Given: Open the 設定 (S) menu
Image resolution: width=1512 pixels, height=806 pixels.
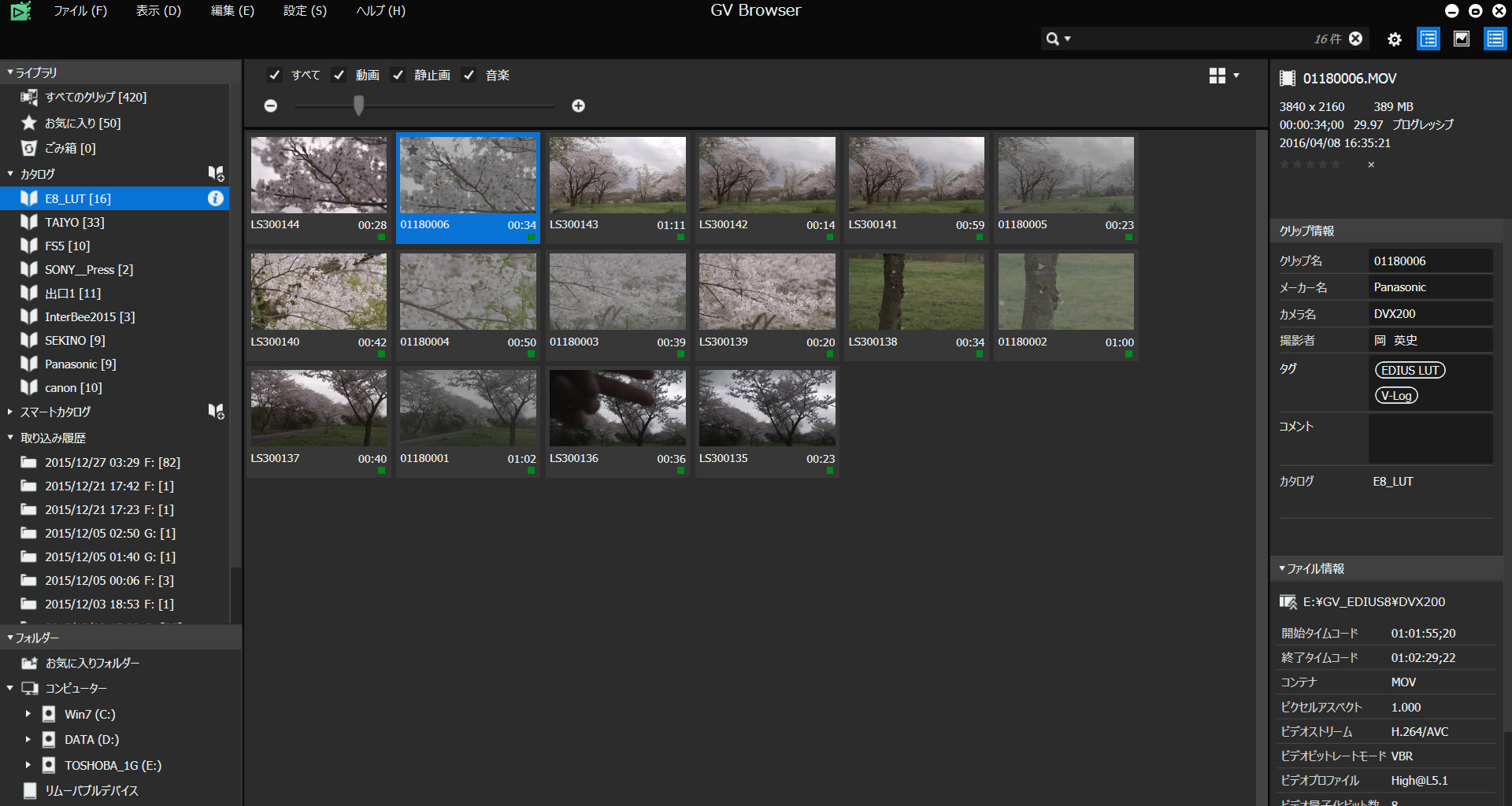Looking at the screenshot, I should [305, 11].
